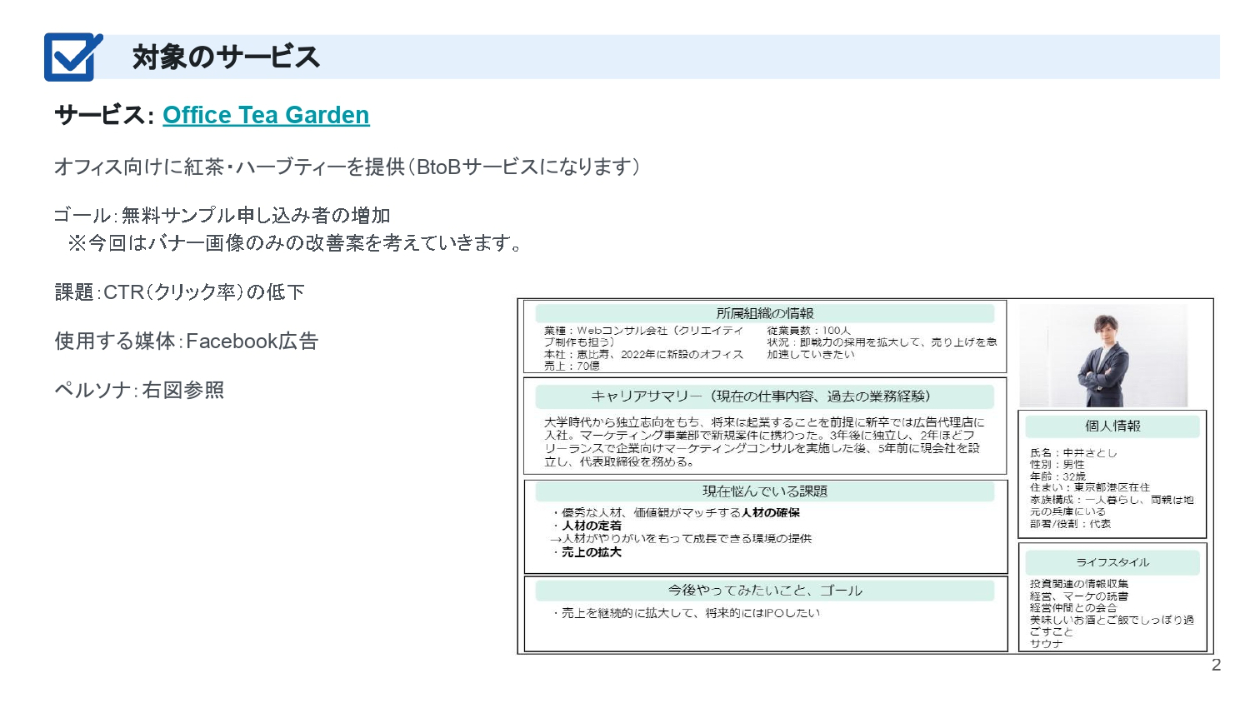Click the 所属組織の情報 section header

coord(765,313)
